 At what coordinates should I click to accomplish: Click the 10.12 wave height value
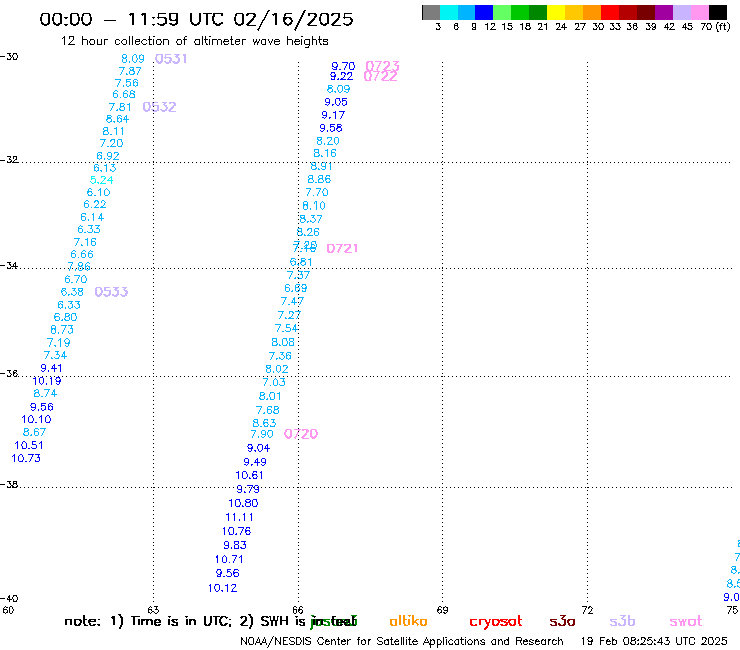pyautogui.click(x=222, y=588)
